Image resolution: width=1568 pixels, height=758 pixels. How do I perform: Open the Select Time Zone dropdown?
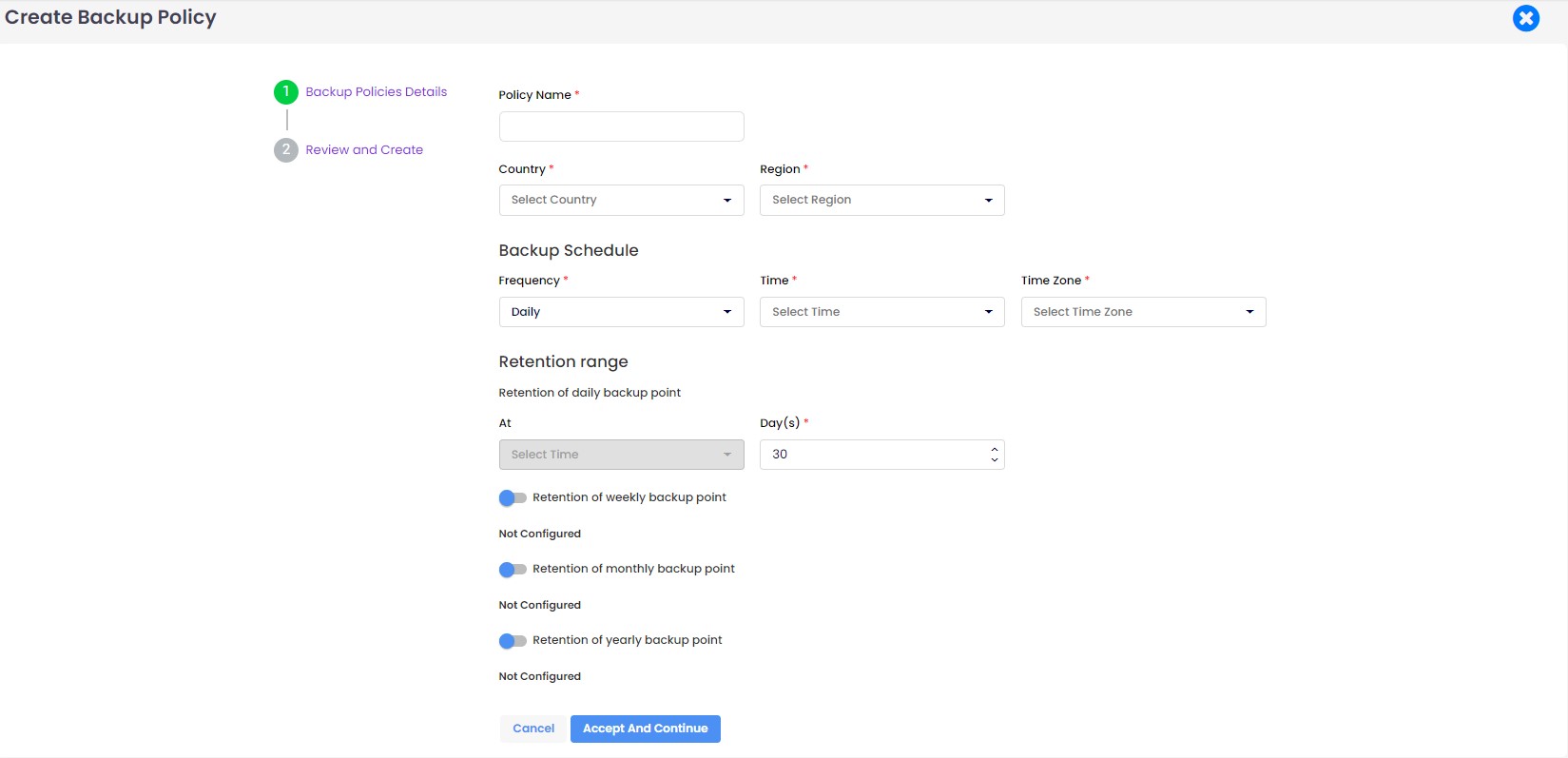coord(1143,312)
